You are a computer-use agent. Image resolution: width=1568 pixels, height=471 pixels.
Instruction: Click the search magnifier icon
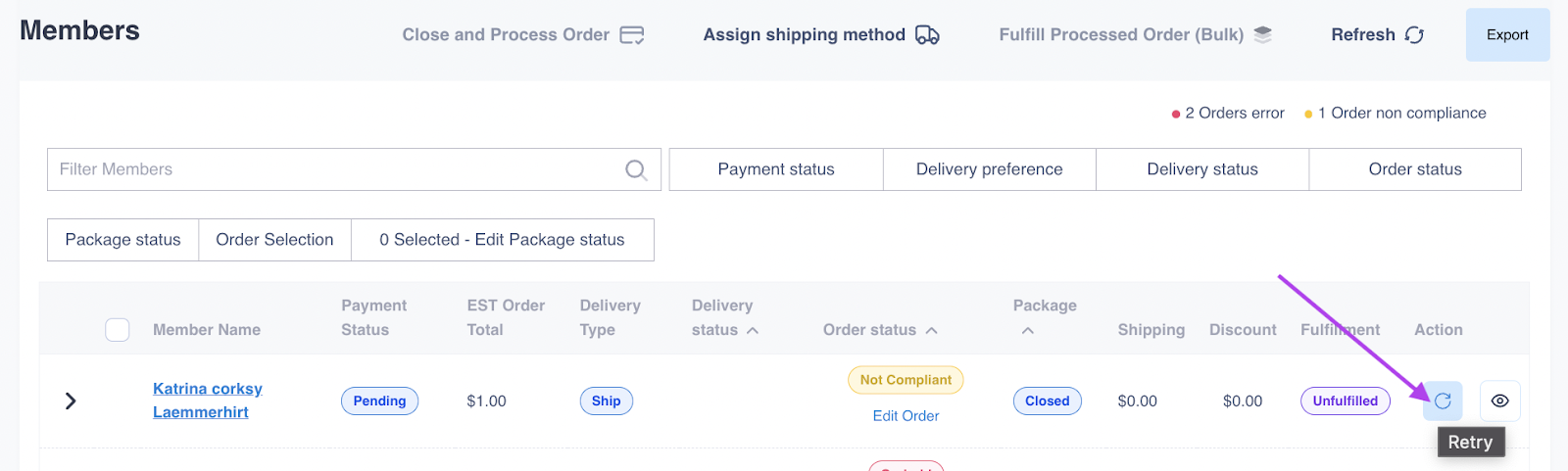pos(636,170)
